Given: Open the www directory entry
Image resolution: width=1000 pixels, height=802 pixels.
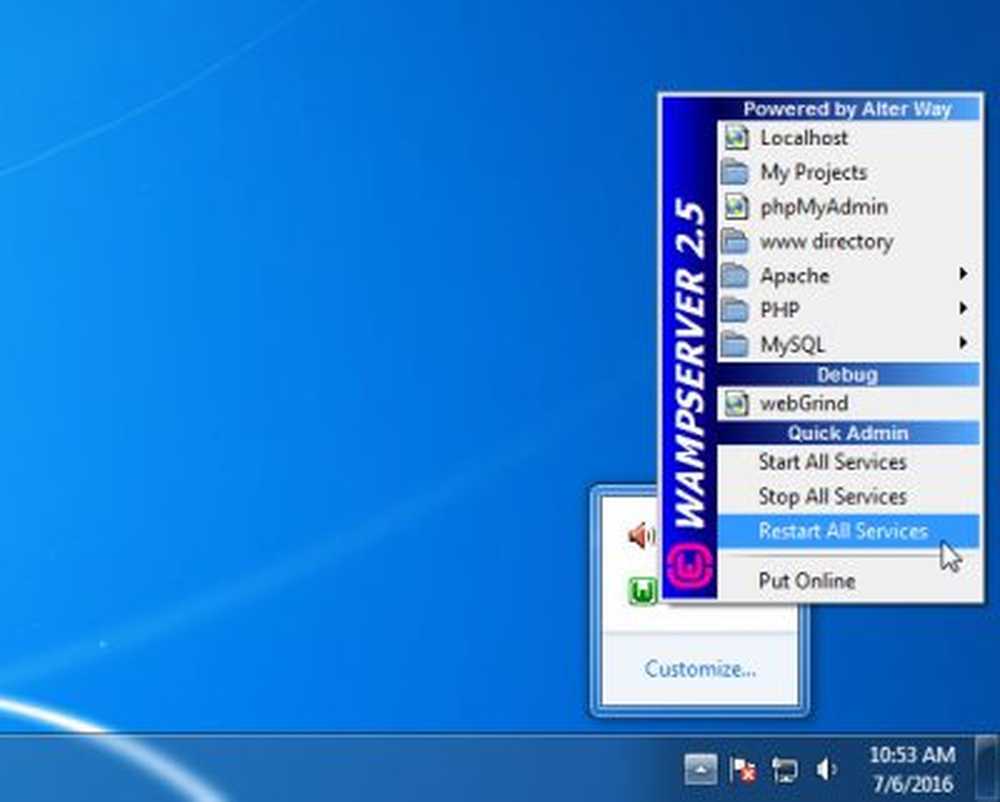Looking at the screenshot, I should [x=848, y=241].
